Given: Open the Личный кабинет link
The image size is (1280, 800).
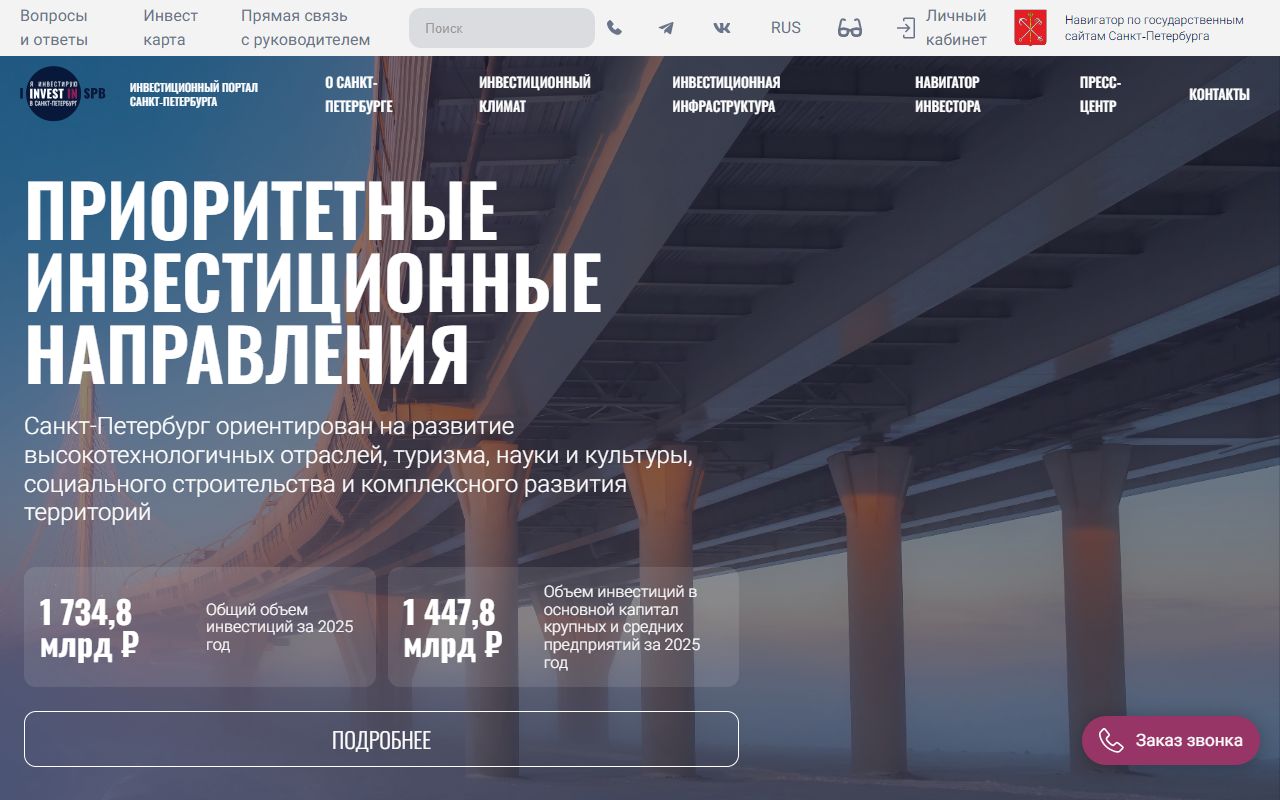Looking at the screenshot, I should 956,28.
